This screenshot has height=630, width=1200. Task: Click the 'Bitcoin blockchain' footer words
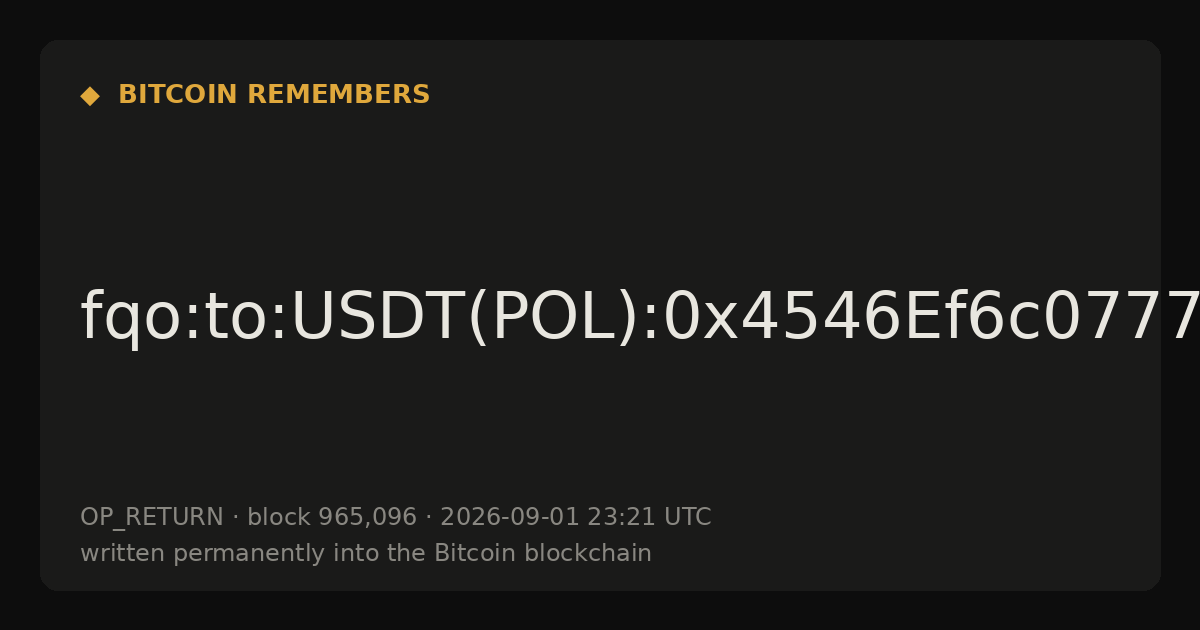pyautogui.click(x=543, y=553)
